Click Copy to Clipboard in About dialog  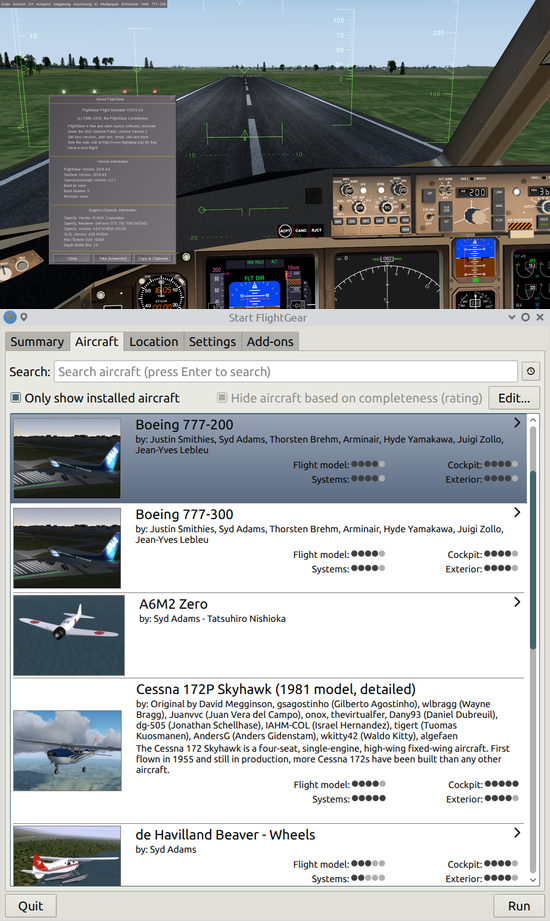[x=153, y=258]
